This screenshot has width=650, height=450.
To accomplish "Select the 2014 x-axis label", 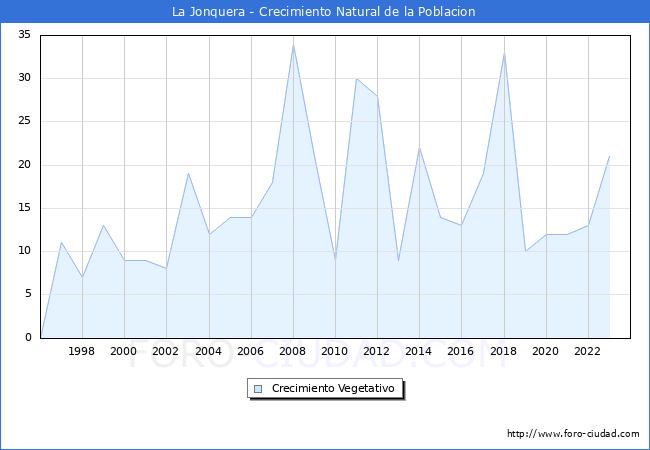I will [x=418, y=351].
